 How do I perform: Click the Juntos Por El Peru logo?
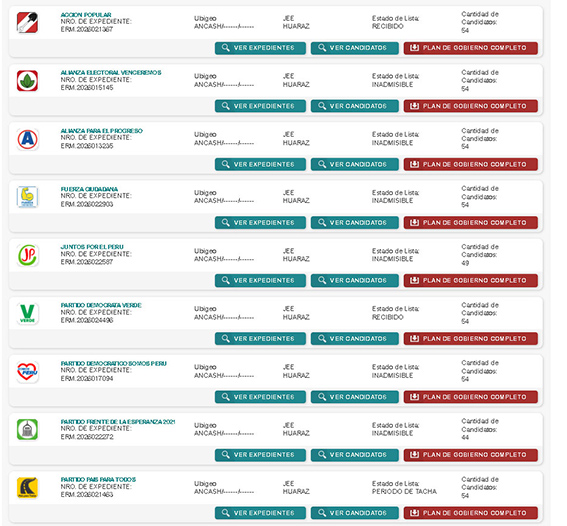tap(27, 255)
